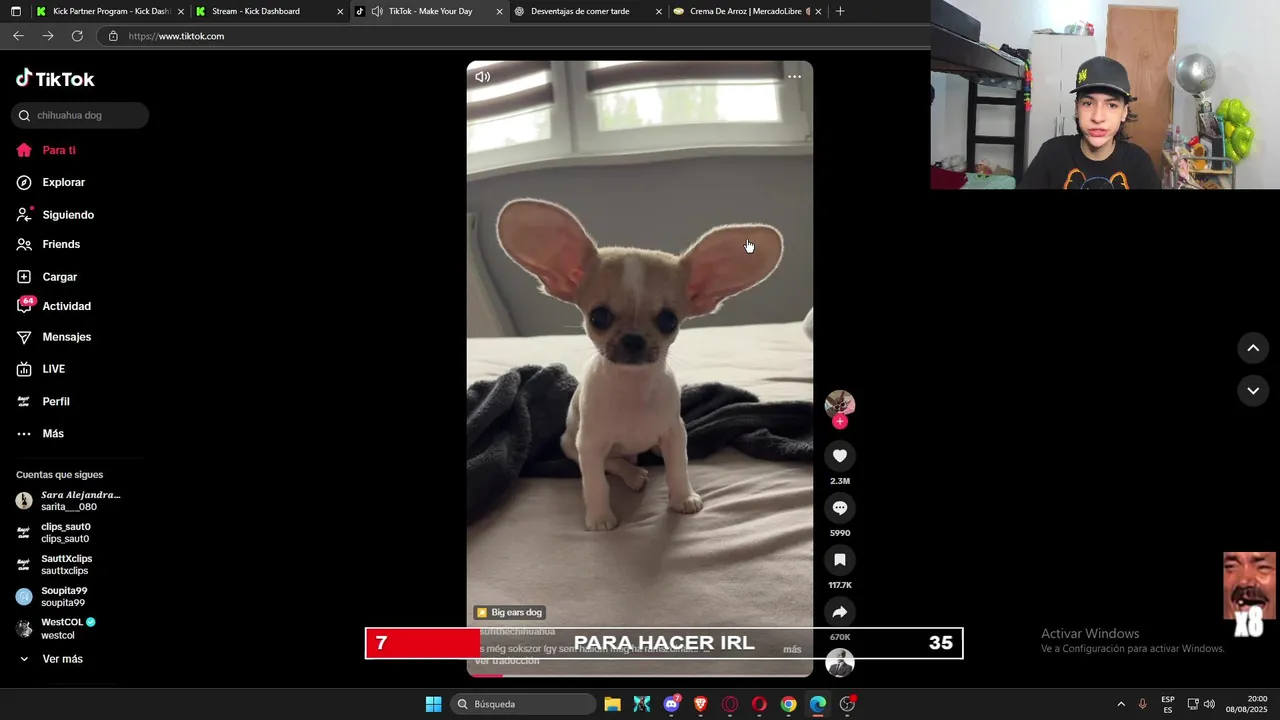
Task: Switch to Kick Partner Program tab
Action: [111, 11]
